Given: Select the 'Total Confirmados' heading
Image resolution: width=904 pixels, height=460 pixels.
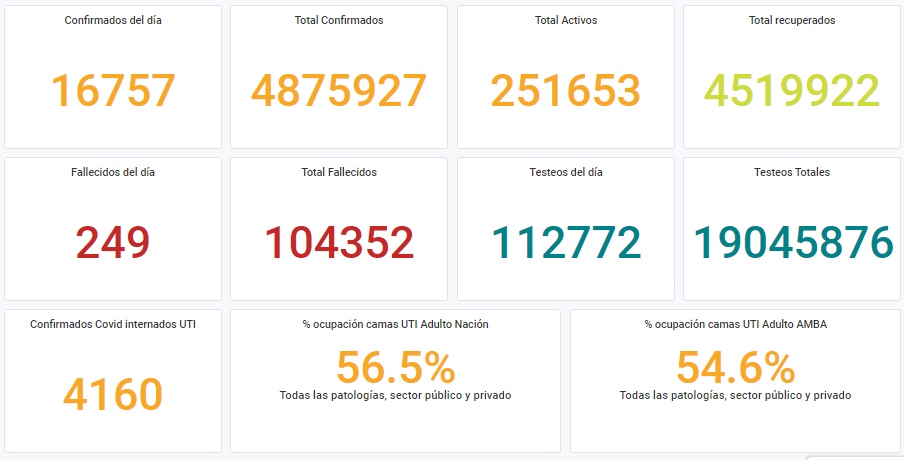Looking at the screenshot, I should point(339,20).
